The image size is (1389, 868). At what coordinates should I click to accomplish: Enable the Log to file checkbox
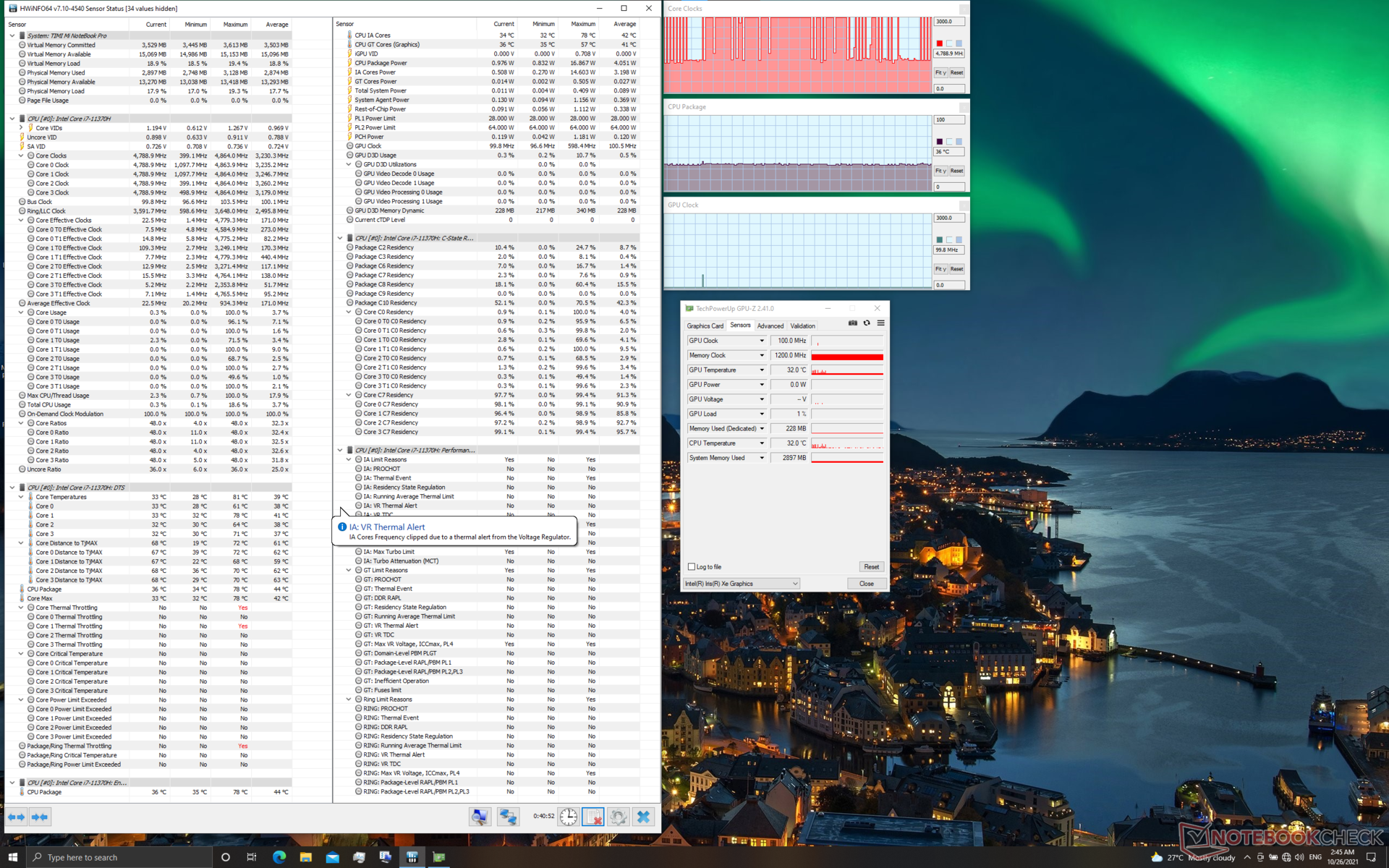tap(692, 567)
